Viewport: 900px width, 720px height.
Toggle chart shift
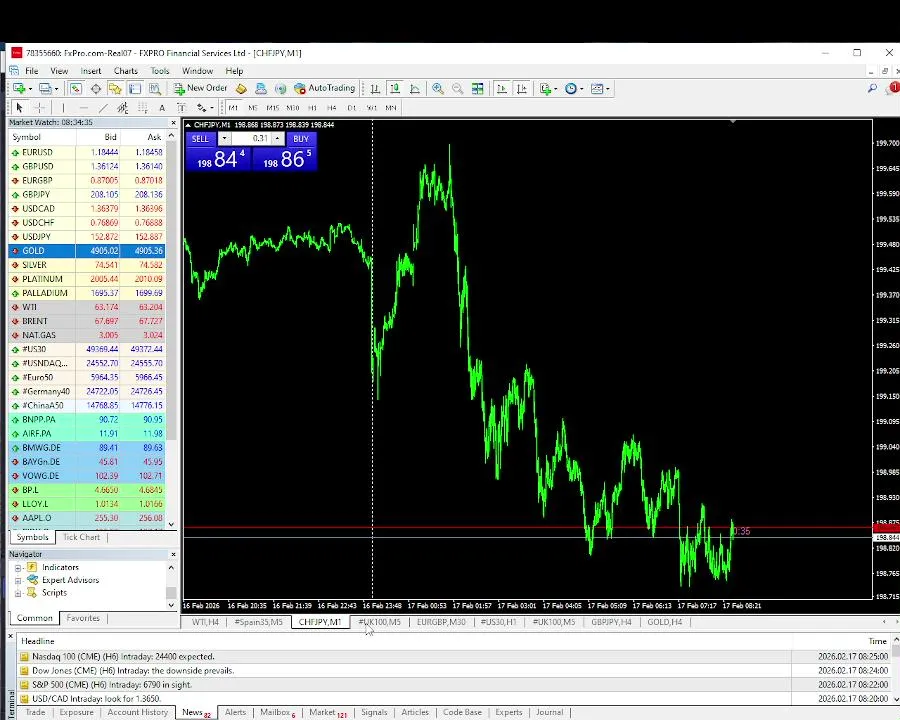(x=522, y=88)
